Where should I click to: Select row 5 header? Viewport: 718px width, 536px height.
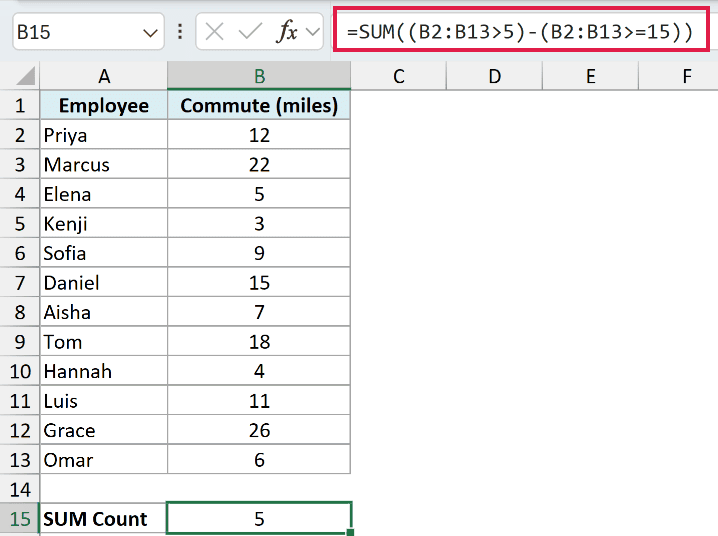20,223
